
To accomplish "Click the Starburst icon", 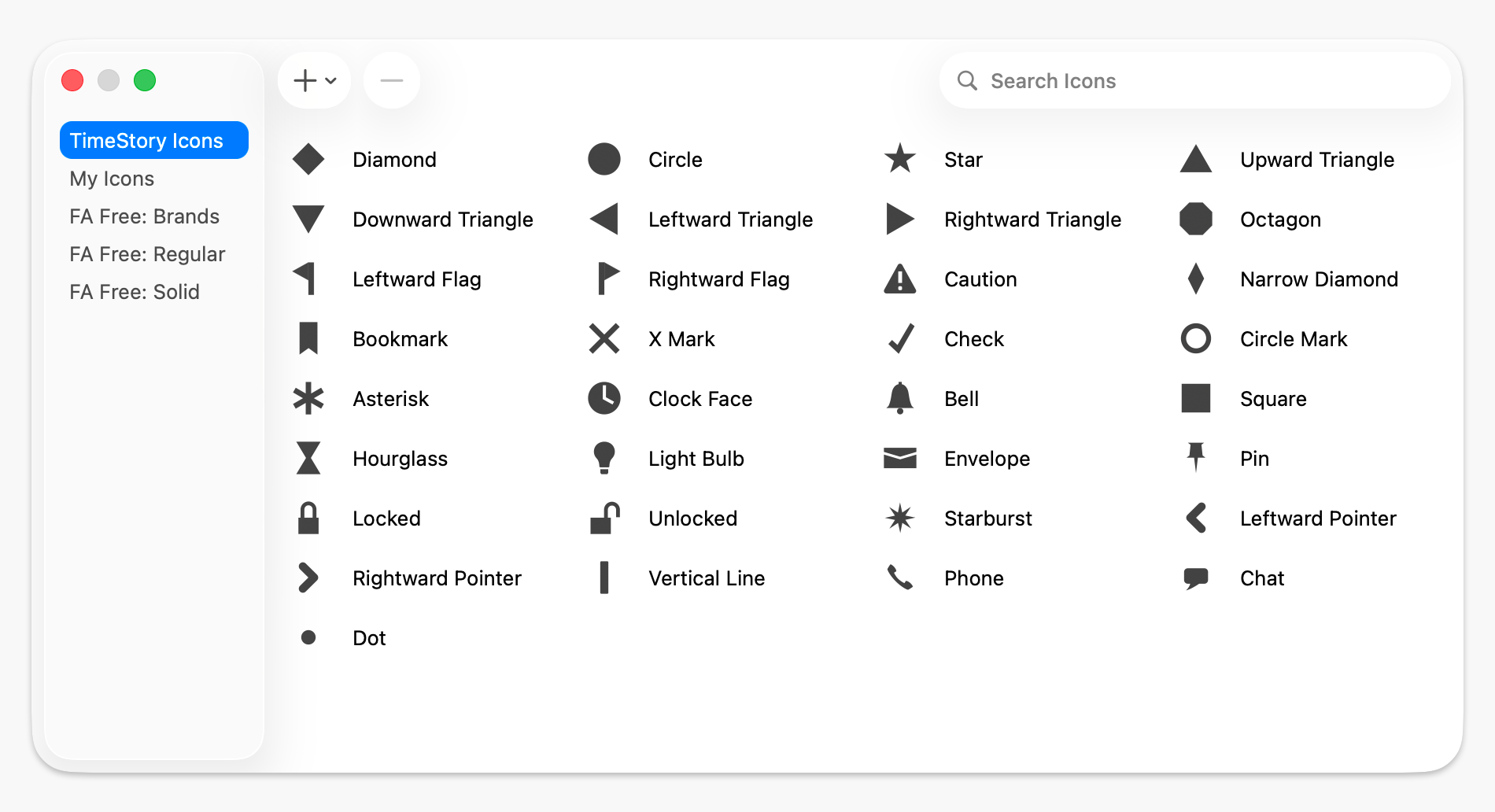I will [900, 518].
